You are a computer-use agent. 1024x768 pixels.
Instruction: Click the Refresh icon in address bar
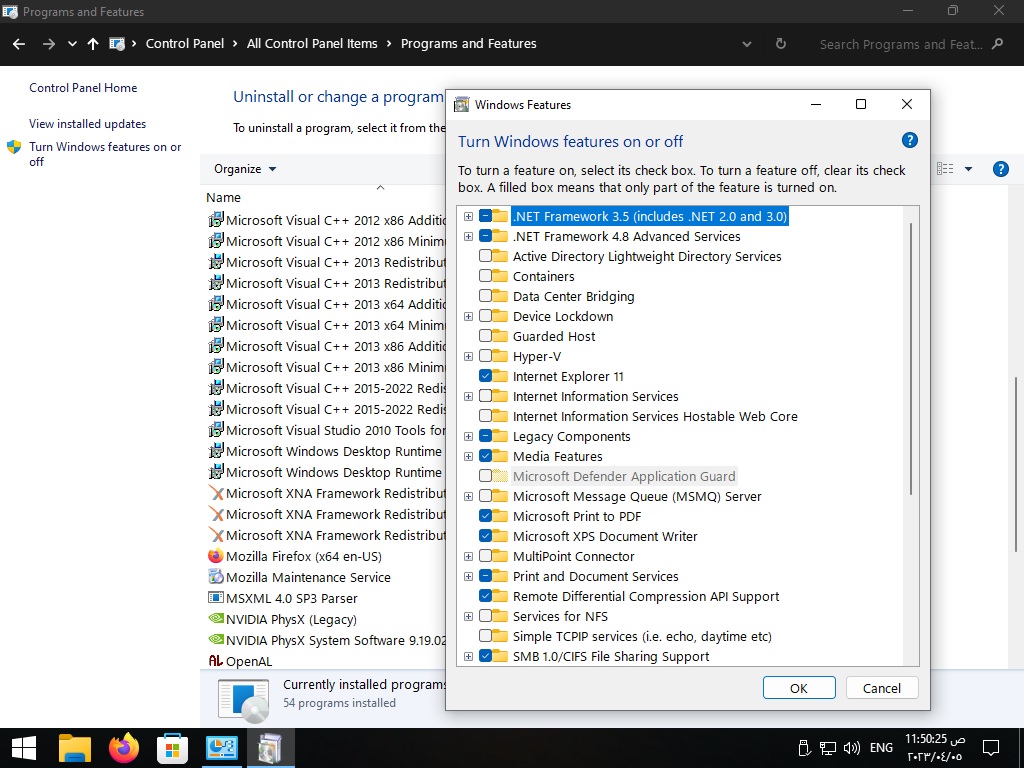(x=780, y=44)
